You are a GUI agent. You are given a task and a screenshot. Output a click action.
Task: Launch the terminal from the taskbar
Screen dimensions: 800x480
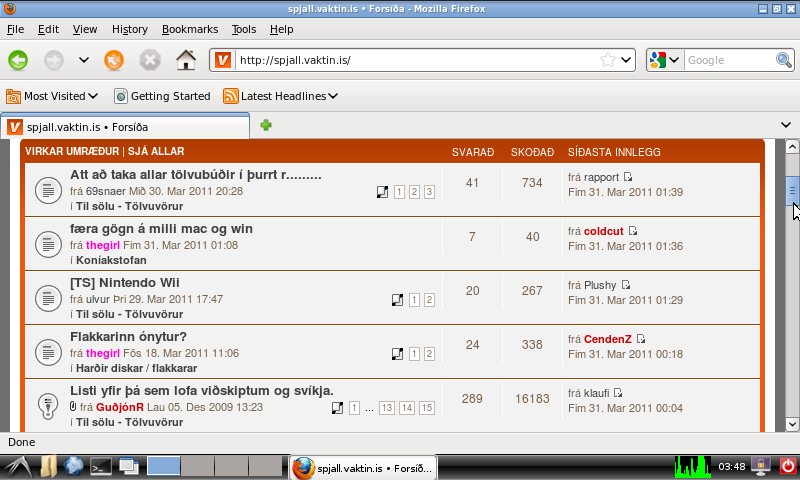[x=100, y=465]
